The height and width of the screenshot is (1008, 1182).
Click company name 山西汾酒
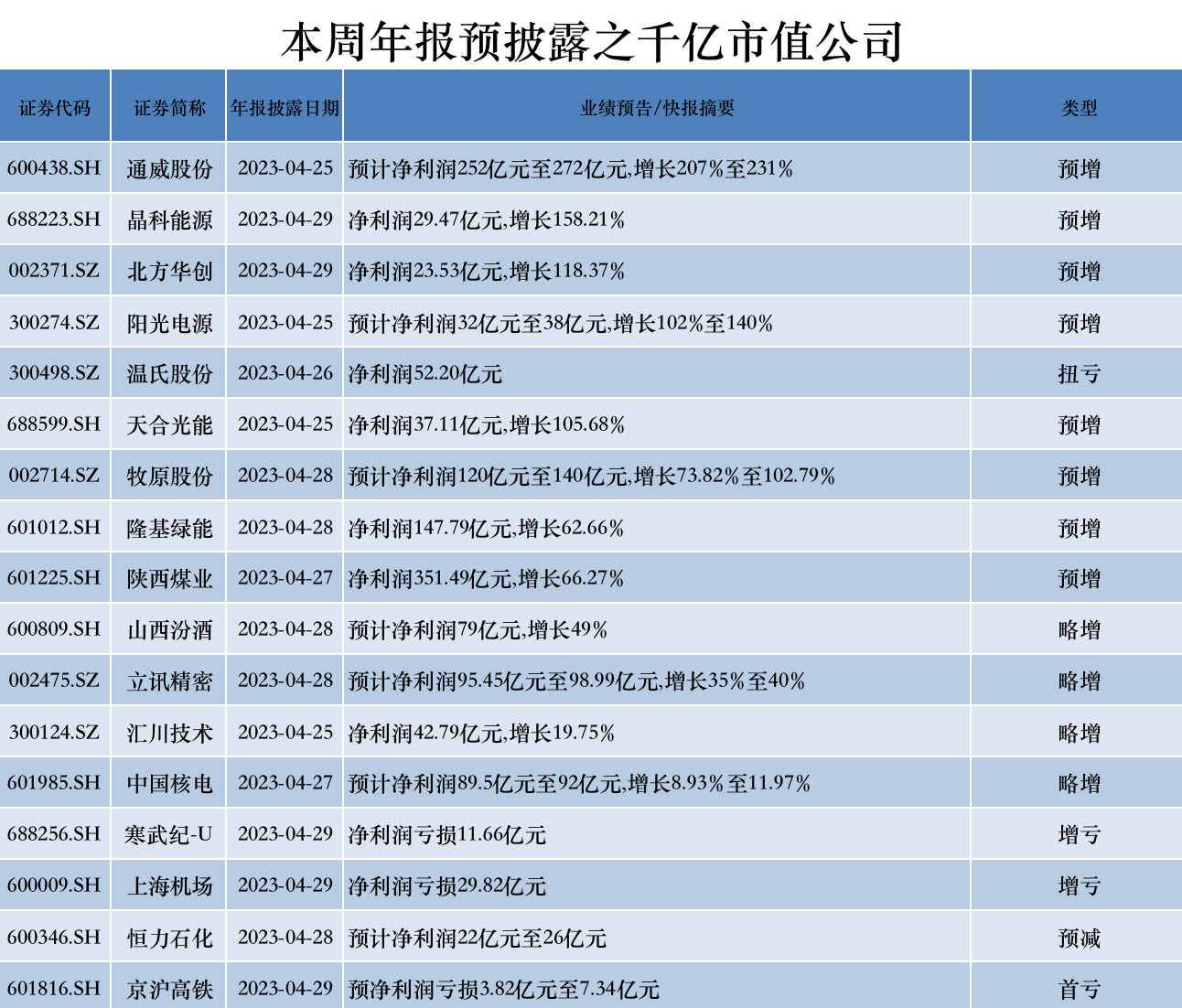(169, 629)
